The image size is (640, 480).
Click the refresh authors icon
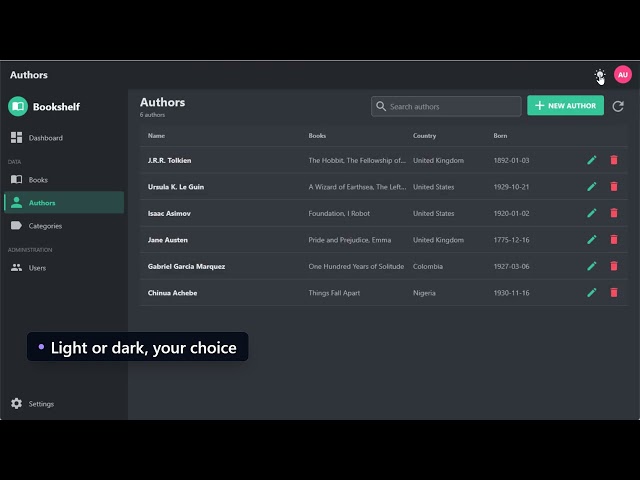pyautogui.click(x=618, y=106)
